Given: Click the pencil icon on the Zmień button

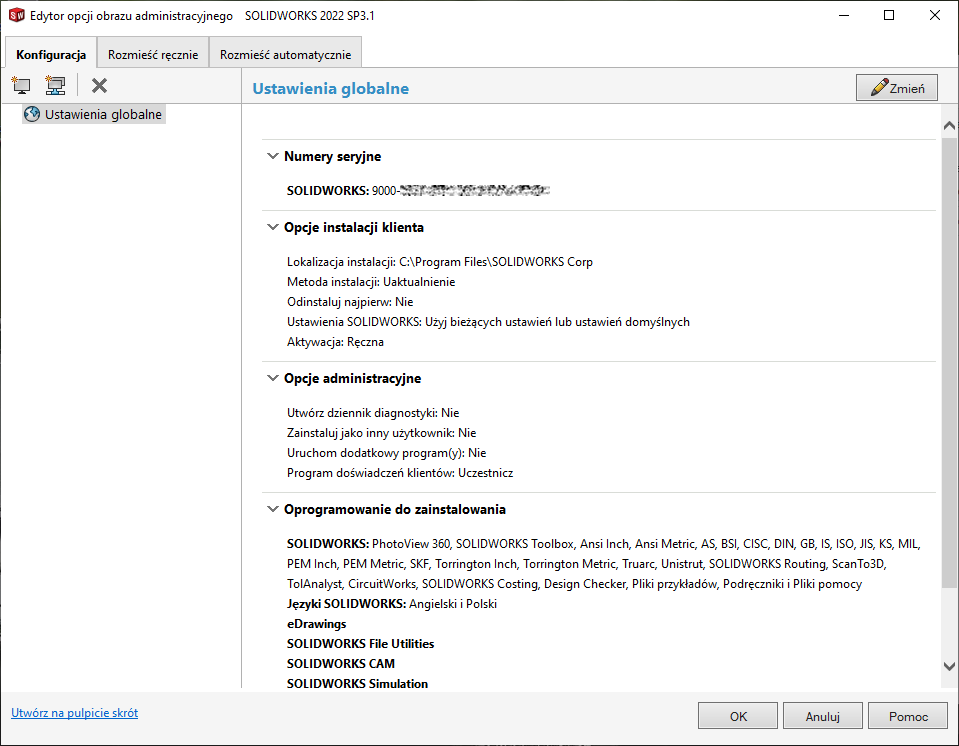Looking at the screenshot, I should coord(880,87).
